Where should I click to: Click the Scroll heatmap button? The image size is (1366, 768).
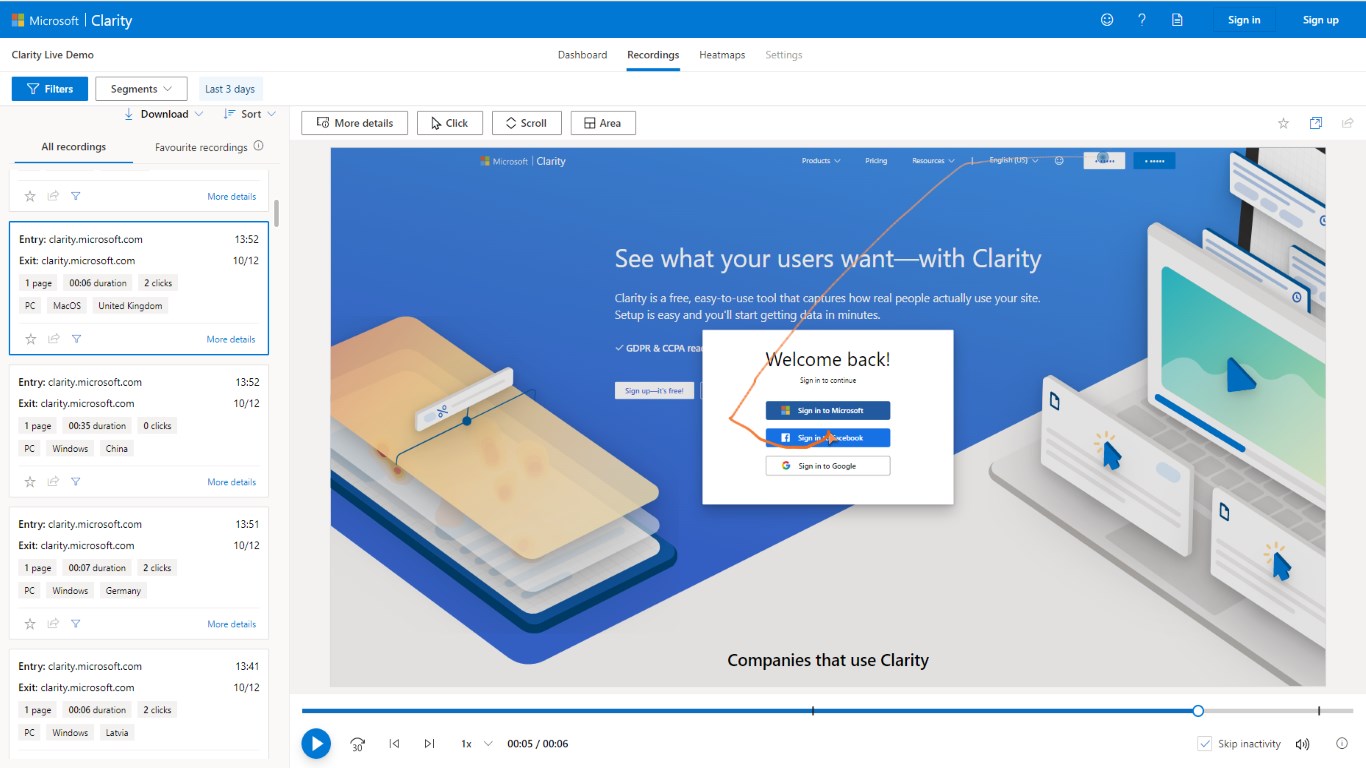527,123
